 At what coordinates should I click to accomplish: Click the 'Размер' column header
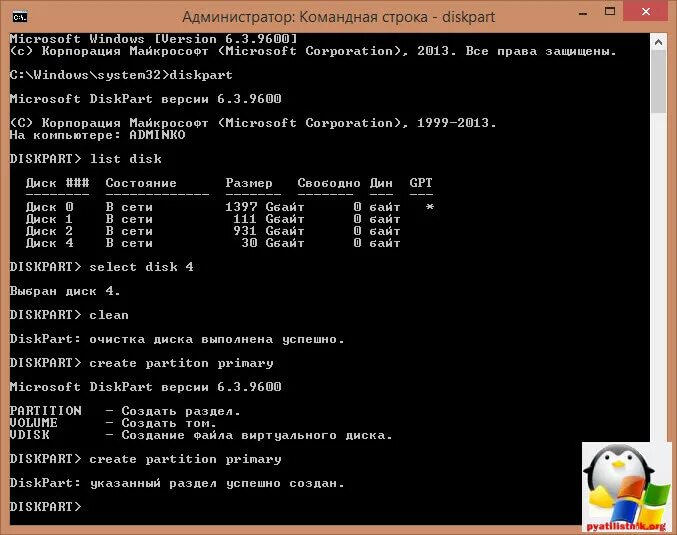click(249, 183)
